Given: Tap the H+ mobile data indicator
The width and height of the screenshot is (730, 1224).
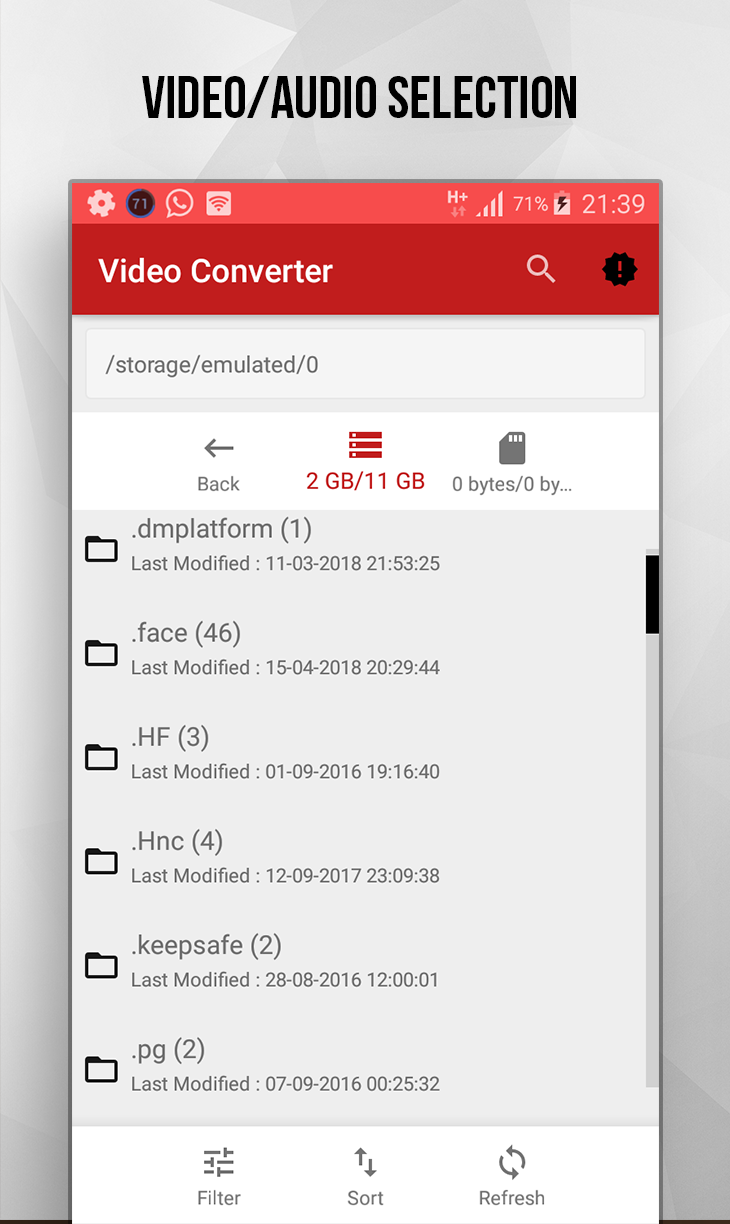Looking at the screenshot, I should pos(458,204).
